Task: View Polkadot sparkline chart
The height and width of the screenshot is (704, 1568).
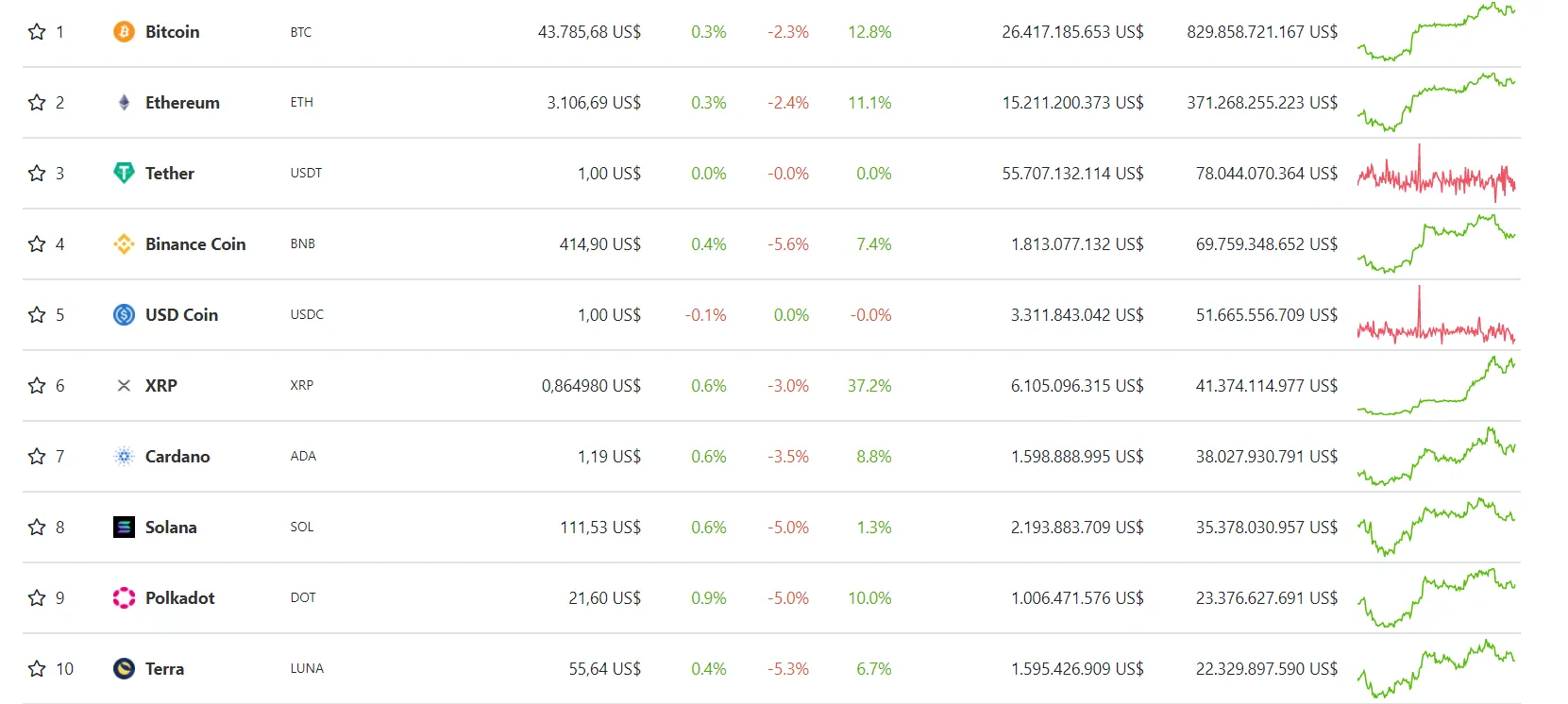Action: 1437,598
